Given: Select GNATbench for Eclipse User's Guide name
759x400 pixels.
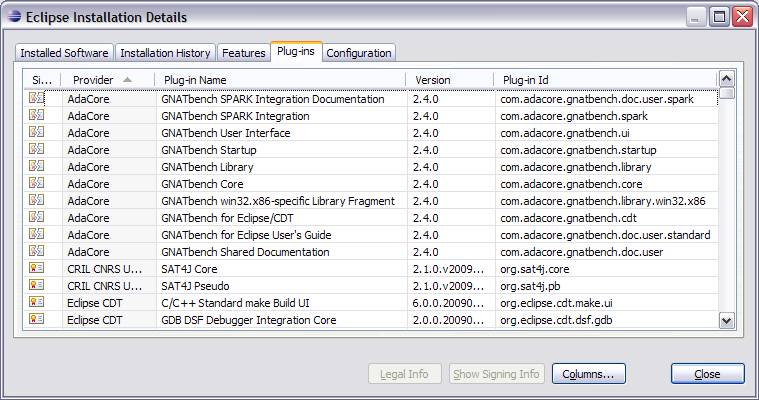Looking at the screenshot, I should click(246, 235).
